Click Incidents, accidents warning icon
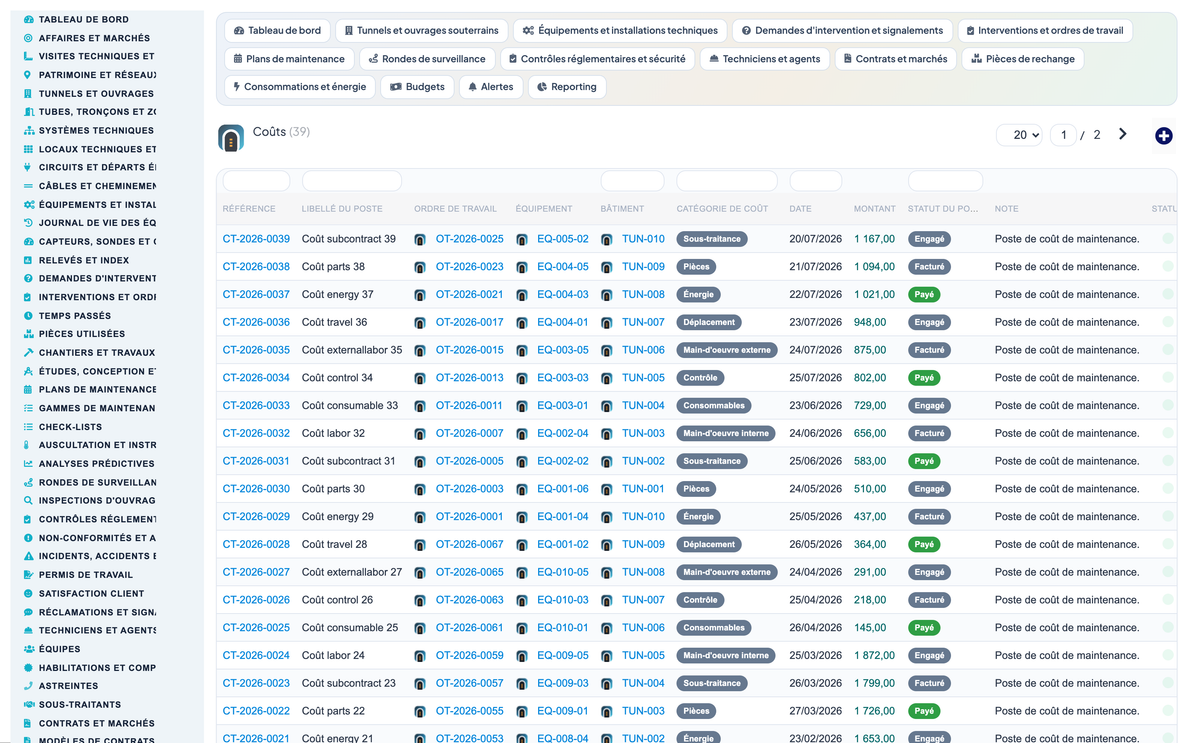This screenshot has height=743, width=1200. [28, 556]
